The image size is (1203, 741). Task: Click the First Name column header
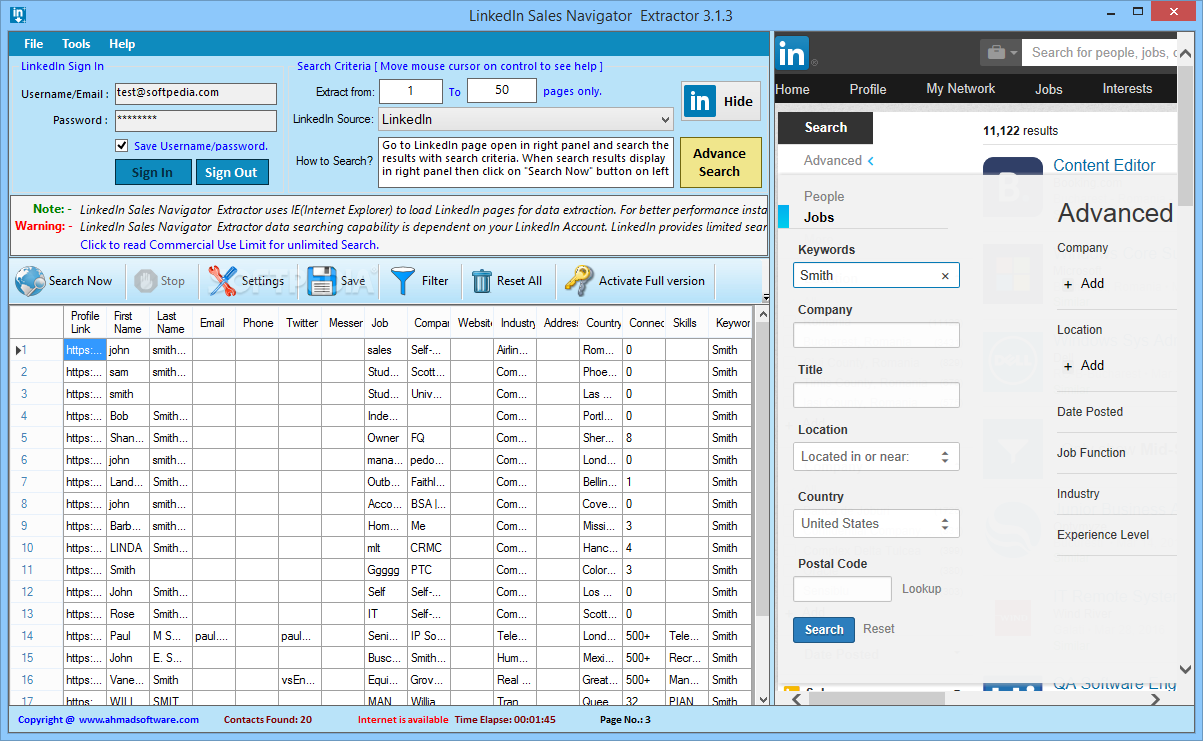tap(128, 322)
